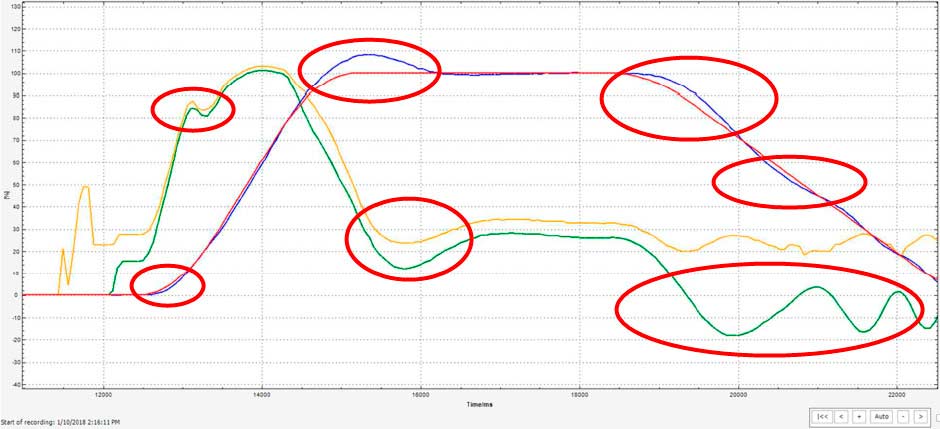Click the 12000 tick on time axis
Image resolution: width=940 pixels, height=429 pixels.
click(x=104, y=395)
